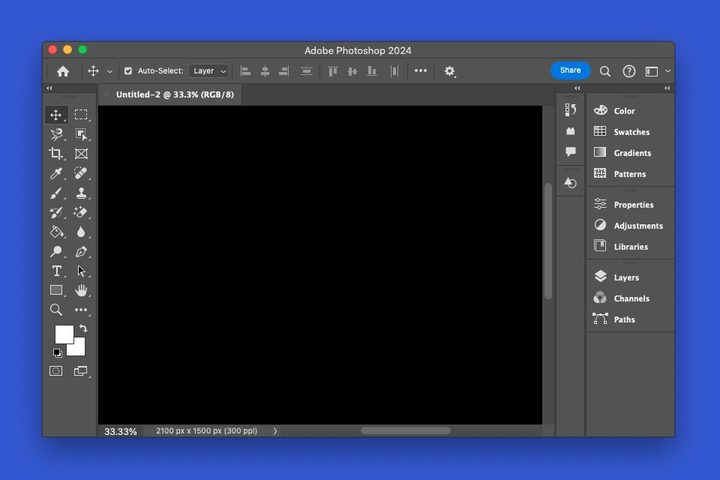Select the Untitled-2 document tab
This screenshot has height=480, width=720.
click(174, 95)
